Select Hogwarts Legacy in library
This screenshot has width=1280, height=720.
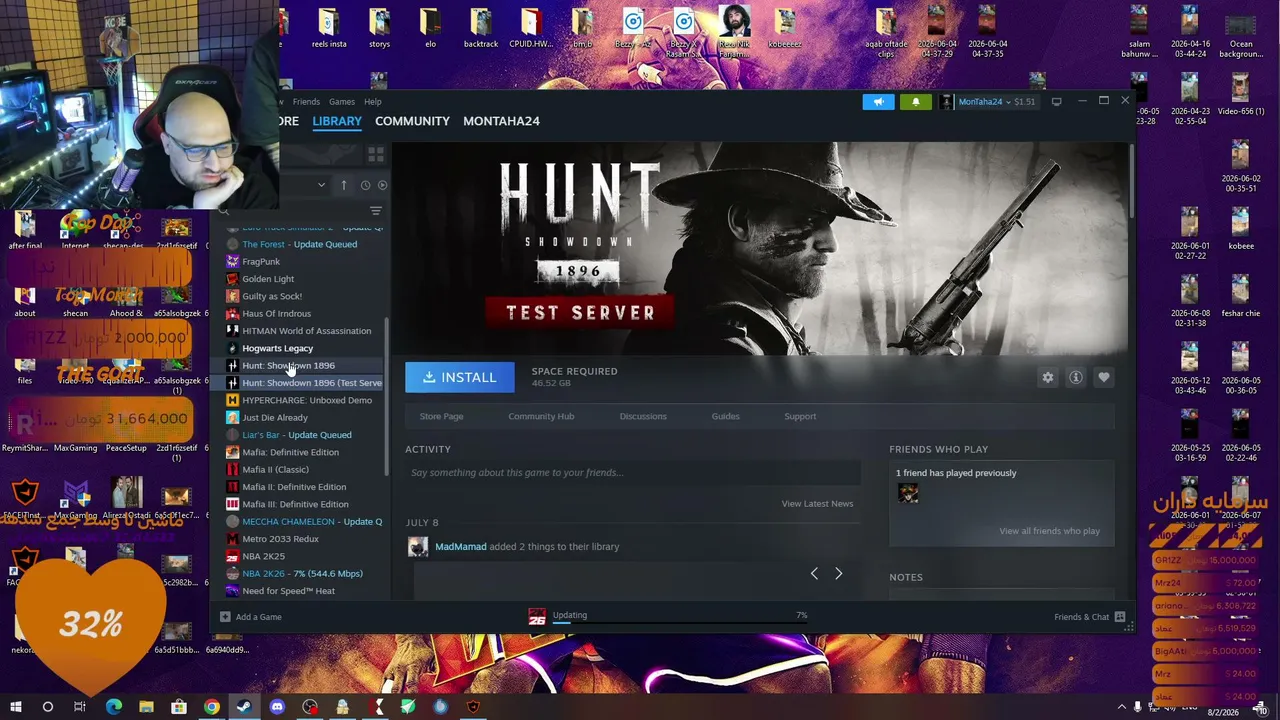click(277, 348)
